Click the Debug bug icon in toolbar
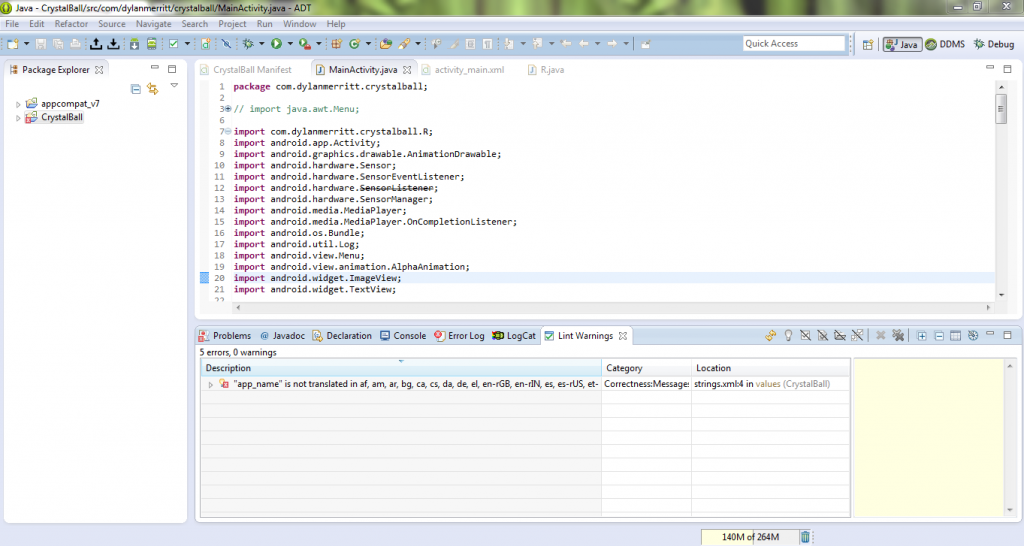This screenshot has height=546, width=1024. (x=248, y=44)
